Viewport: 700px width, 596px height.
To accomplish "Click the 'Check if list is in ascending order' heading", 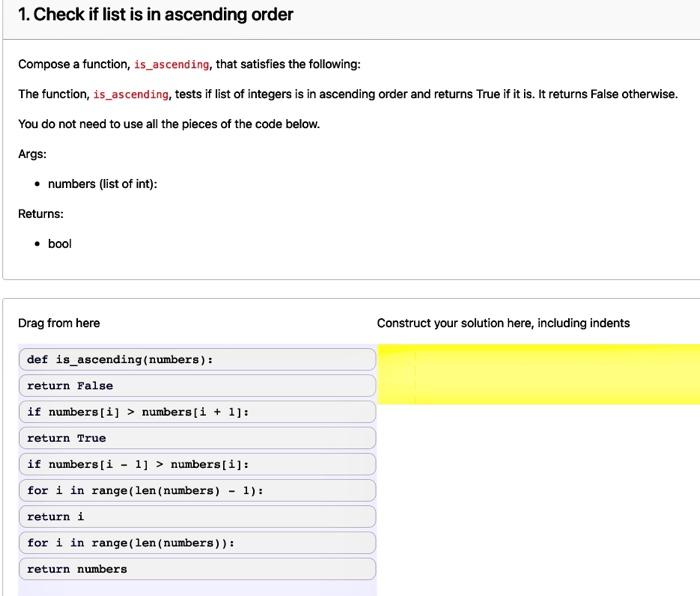I will (x=155, y=14).
